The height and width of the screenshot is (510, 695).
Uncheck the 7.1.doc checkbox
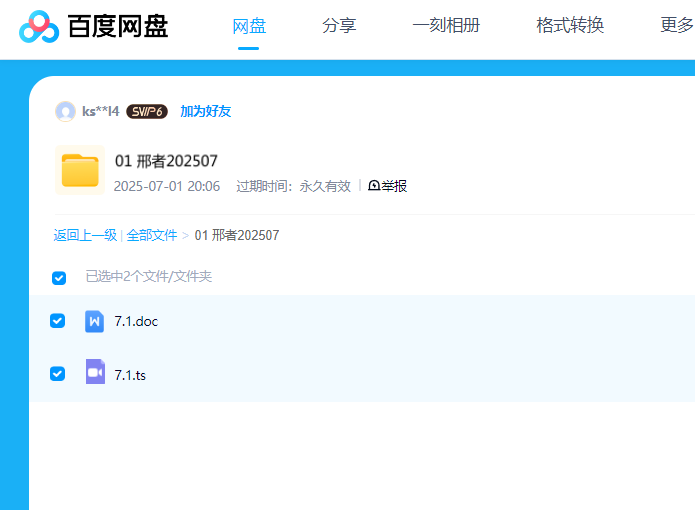pos(58,321)
